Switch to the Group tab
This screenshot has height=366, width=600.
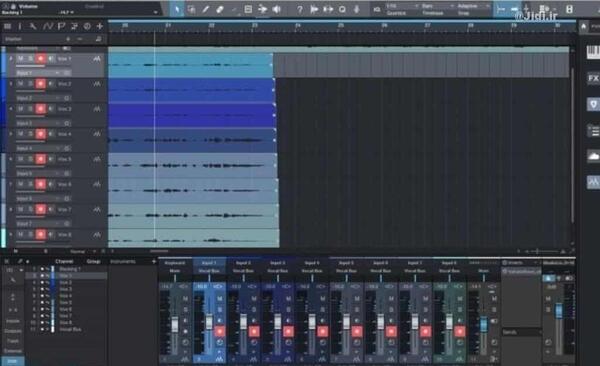[93, 261]
